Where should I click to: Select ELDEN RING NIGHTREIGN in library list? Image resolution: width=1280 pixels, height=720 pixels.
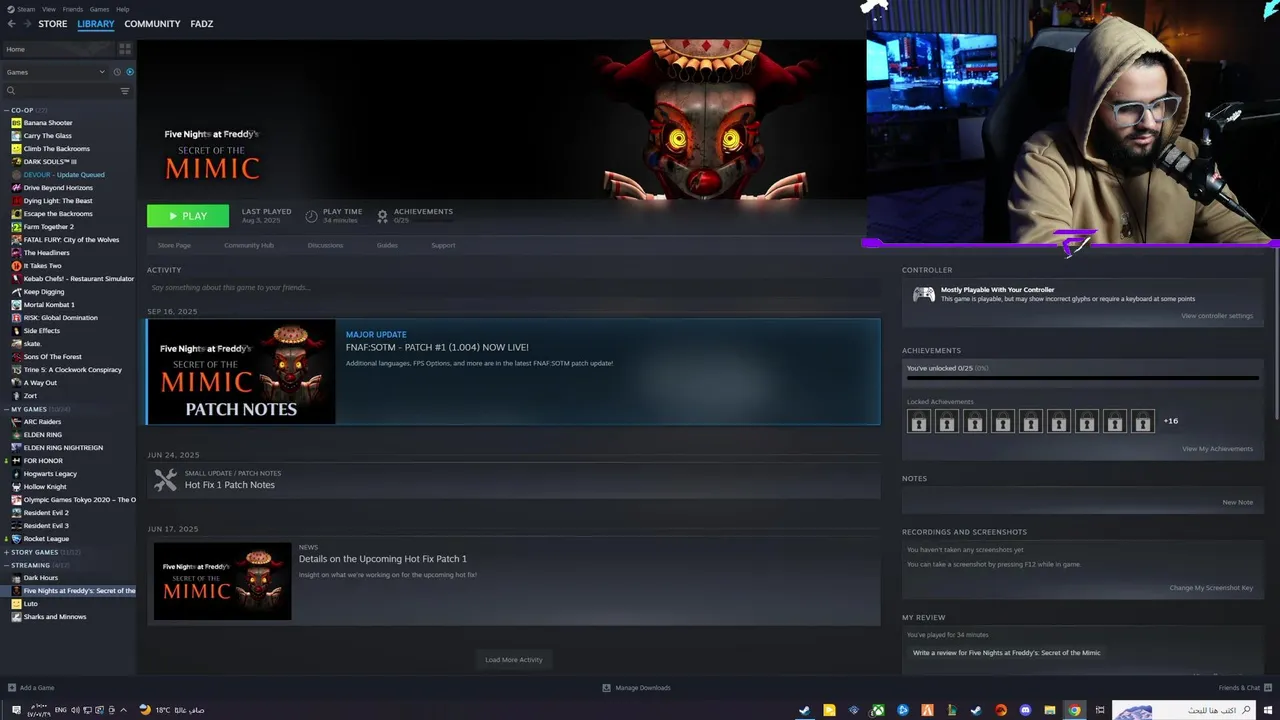click(x=63, y=448)
